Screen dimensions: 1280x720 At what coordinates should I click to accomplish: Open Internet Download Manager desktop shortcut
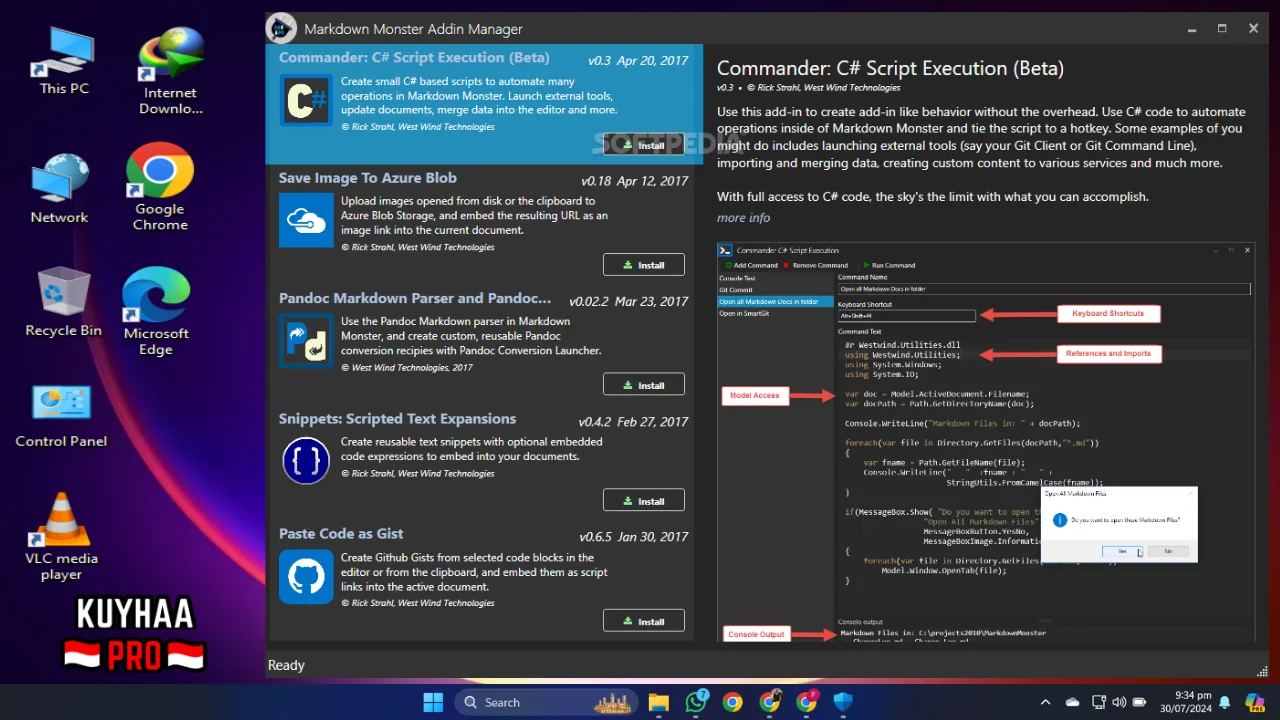pyautogui.click(x=170, y=71)
